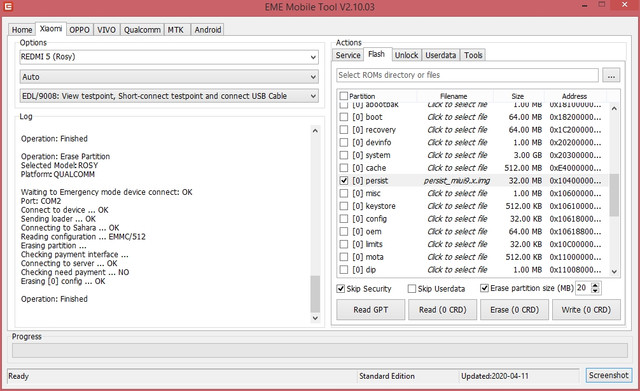
Task: Disable the Skip Security checkbox
Action: click(340, 289)
